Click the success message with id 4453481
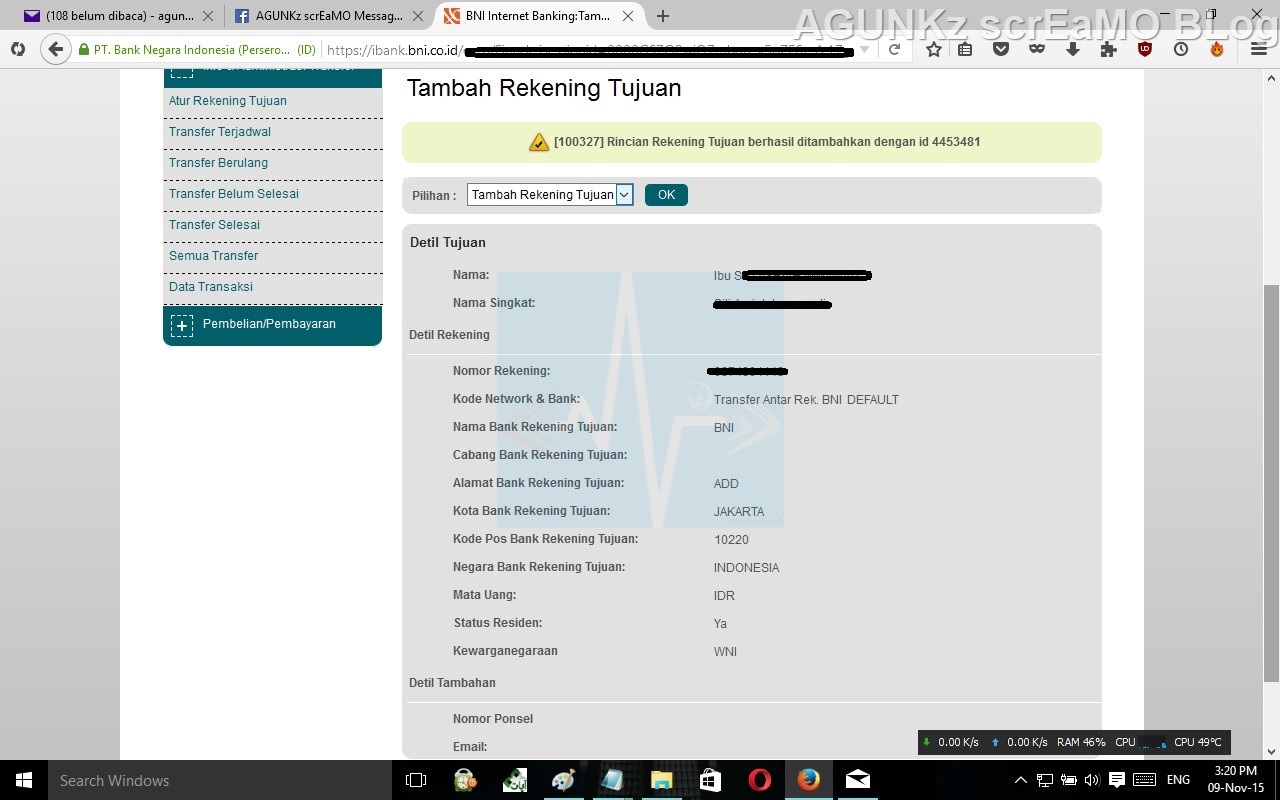 click(767, 142)
